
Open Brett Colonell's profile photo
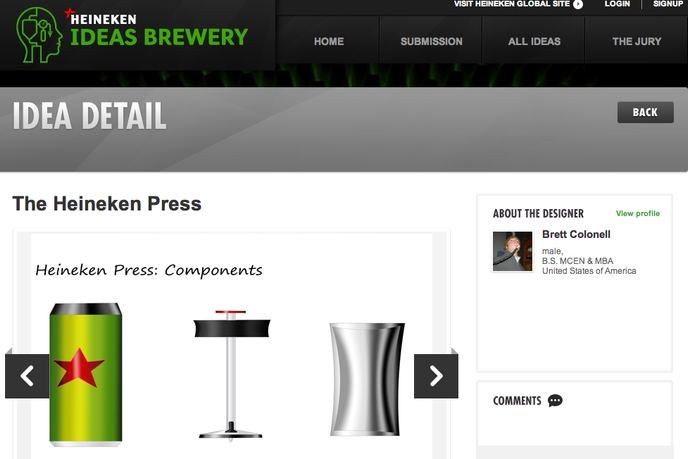click(x=512, y=251)
